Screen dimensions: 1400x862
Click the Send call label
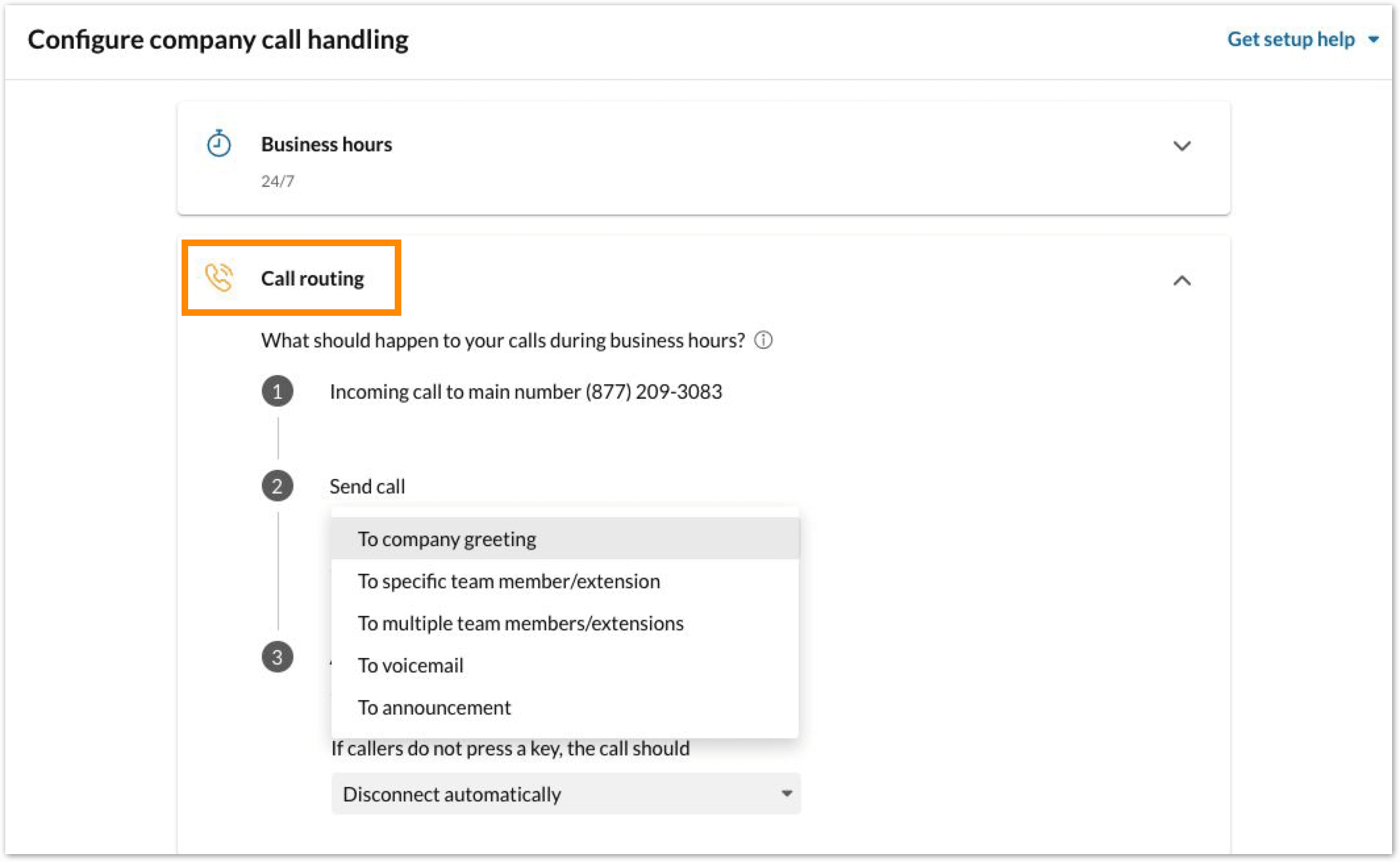click(x=367, y=486)
